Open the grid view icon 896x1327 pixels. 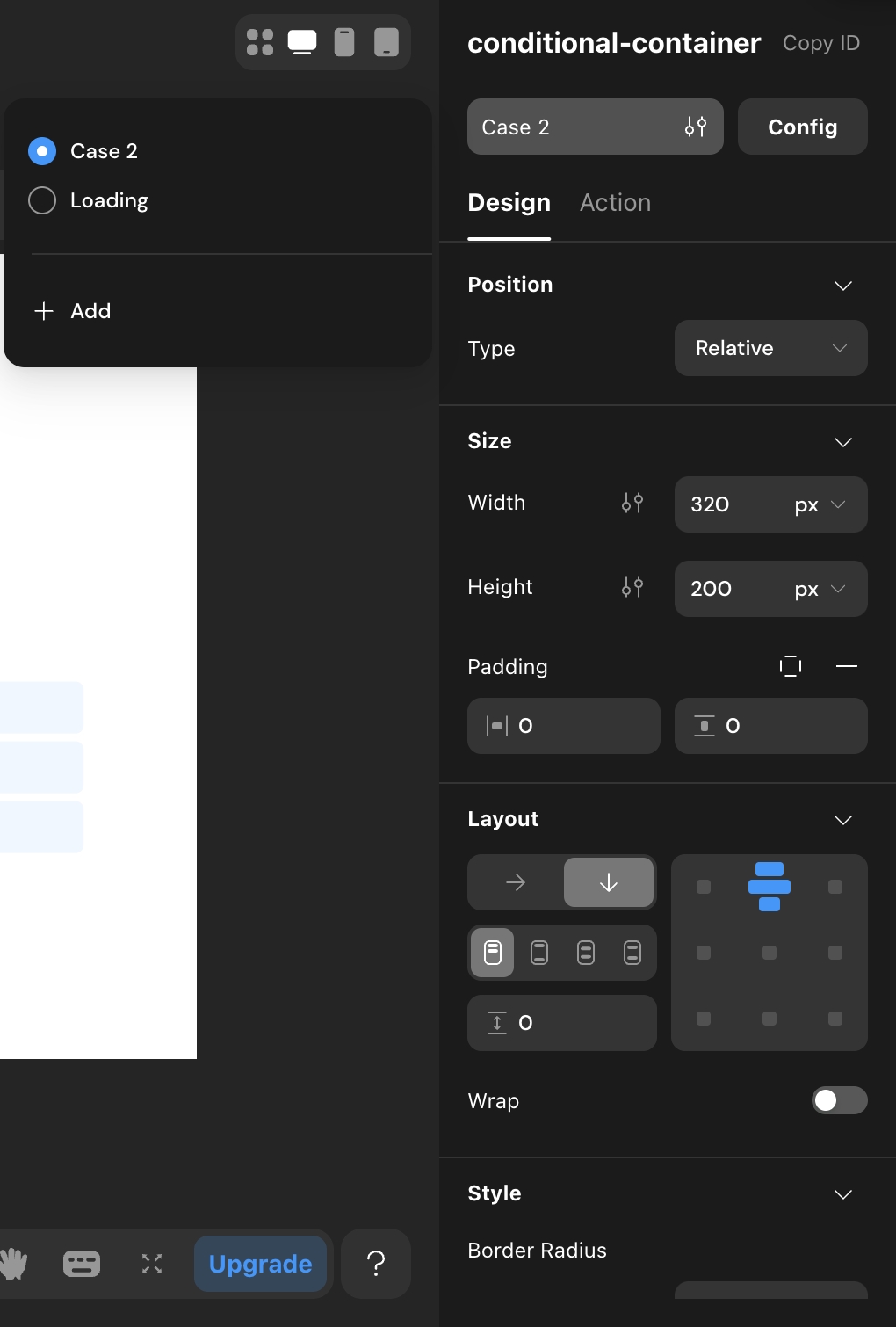[x=260, y=42]
